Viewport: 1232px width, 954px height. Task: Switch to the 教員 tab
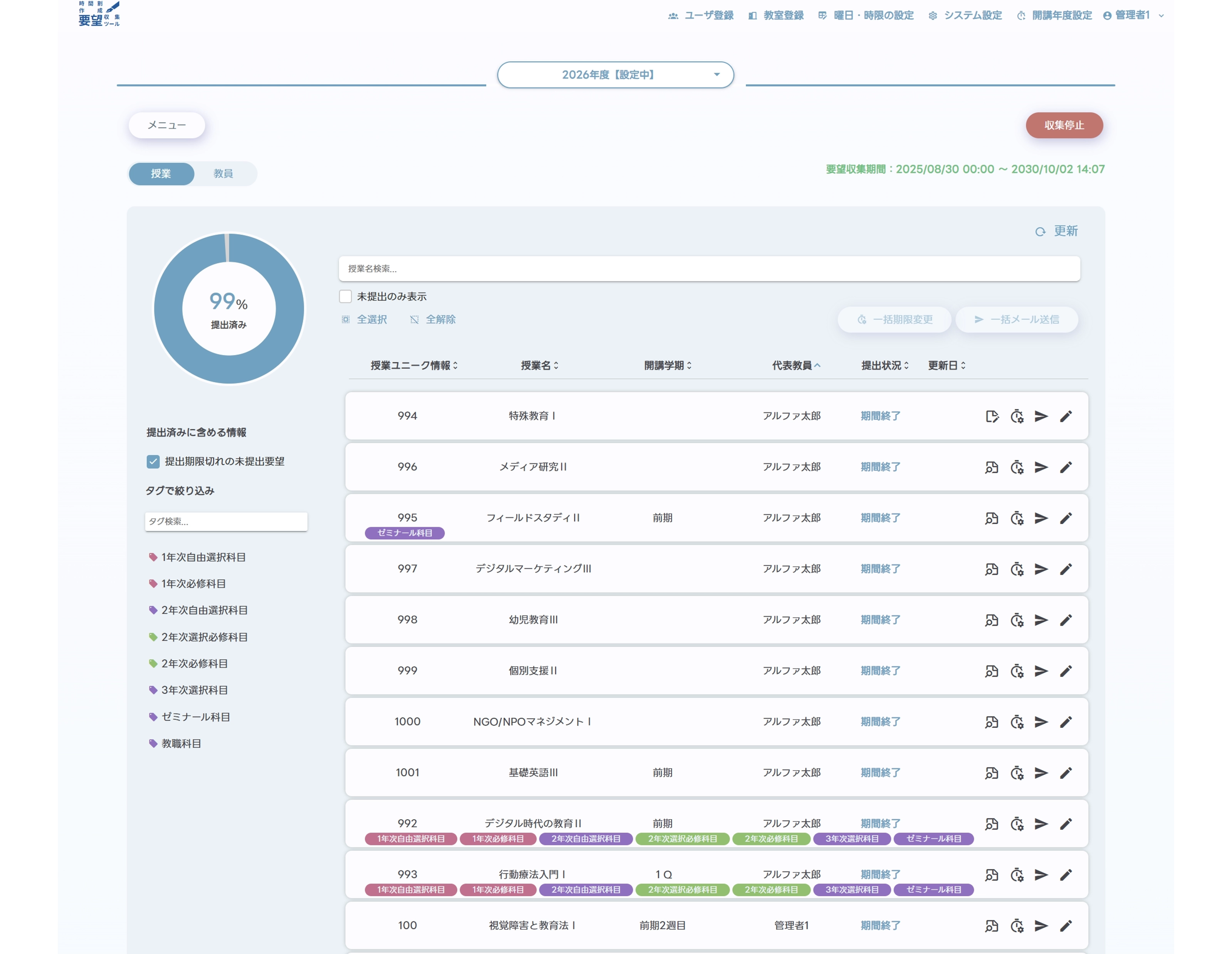tap(223, 173)
